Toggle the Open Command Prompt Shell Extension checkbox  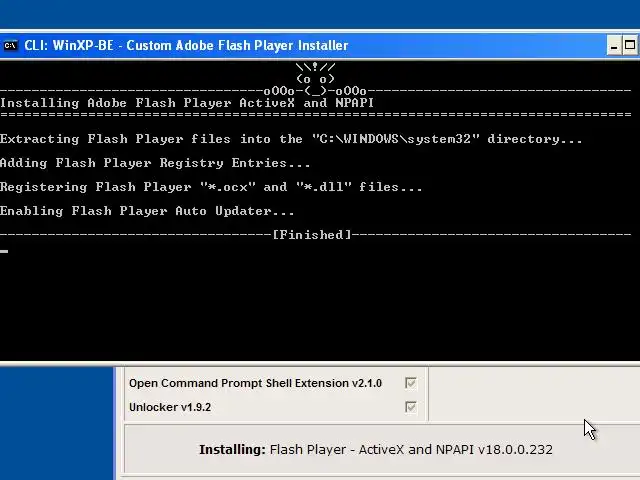click(x=411, y=383)
